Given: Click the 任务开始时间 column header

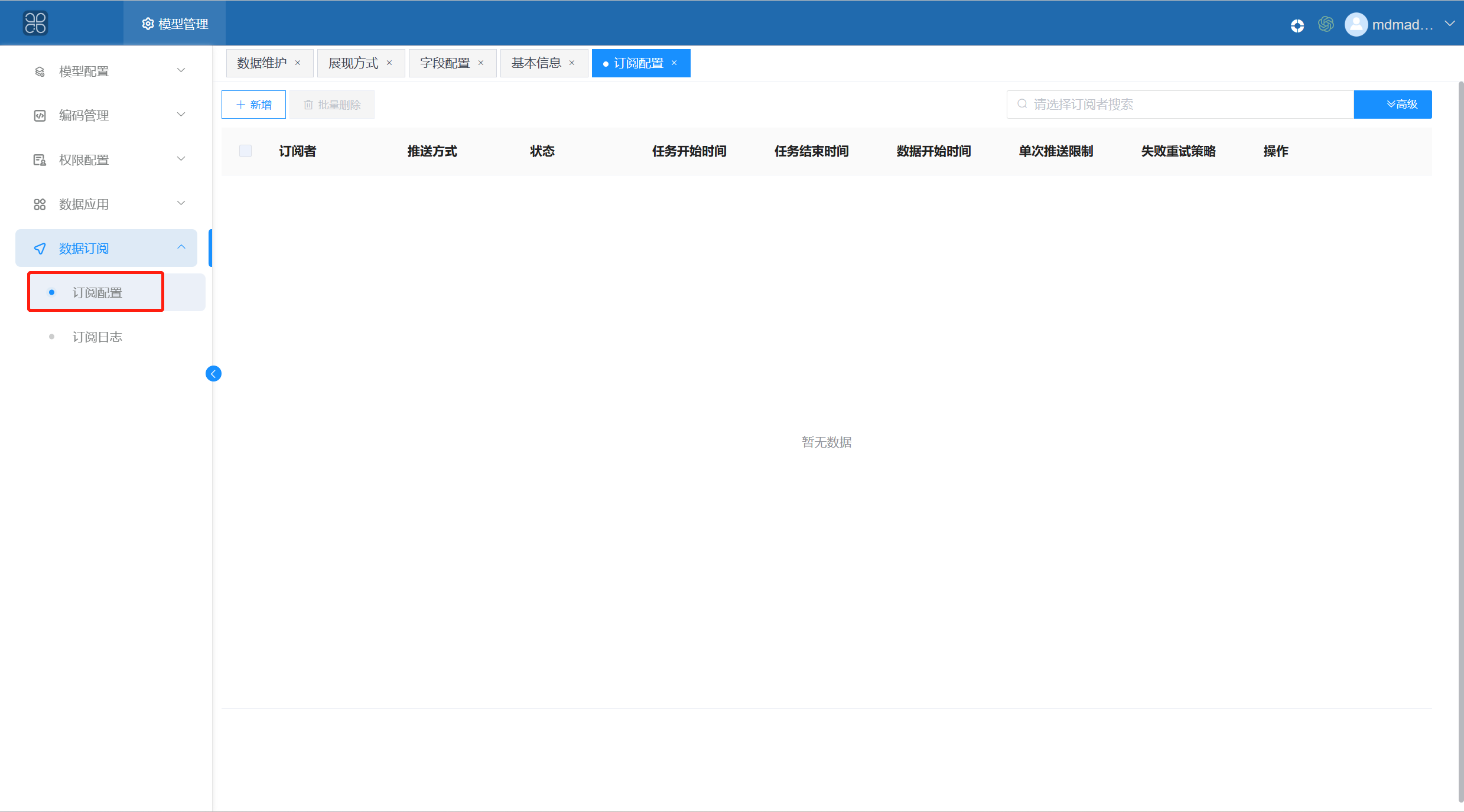Looking at the screenshot, I should tap(689, 151).
